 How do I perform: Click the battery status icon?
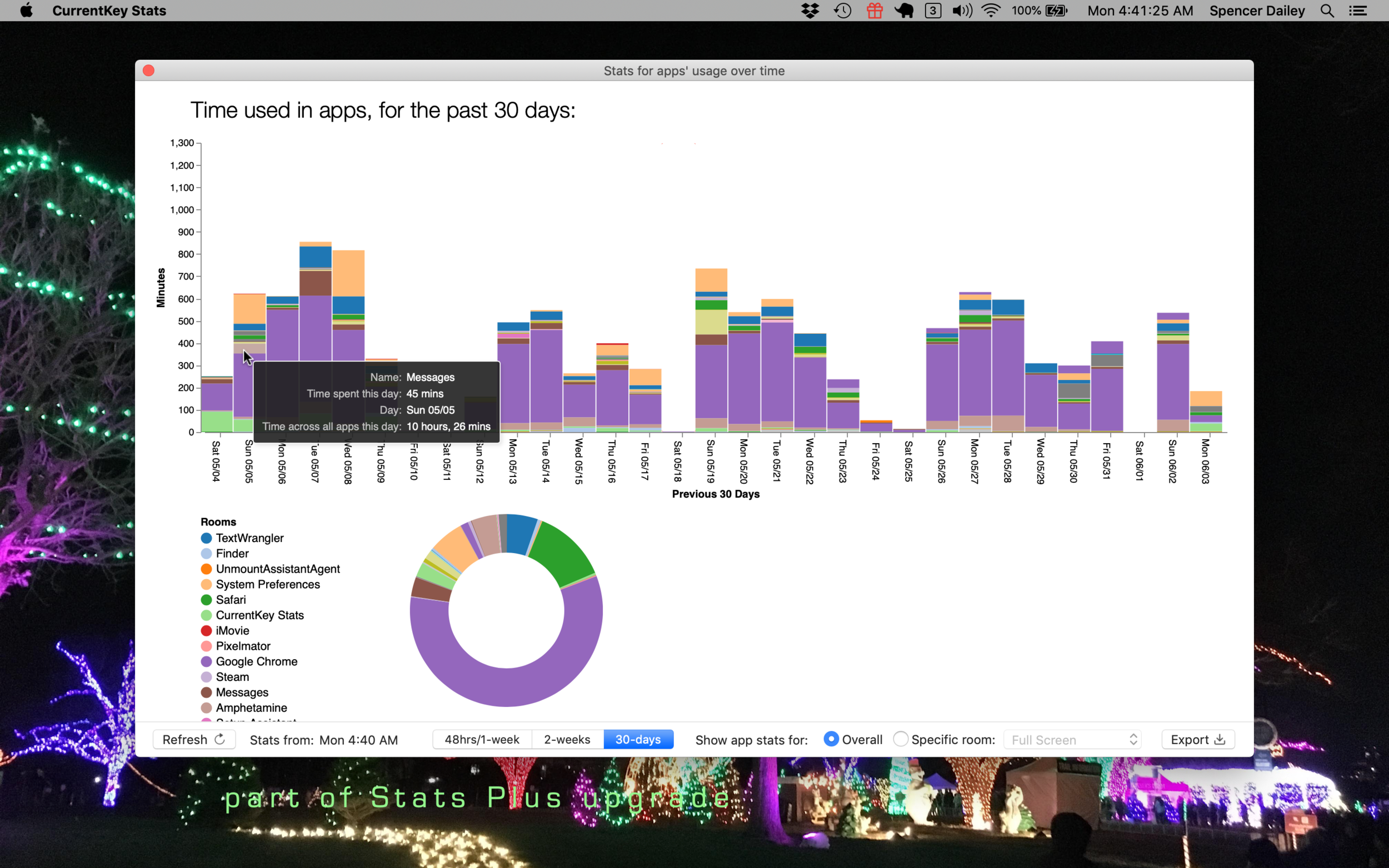(1056, 11)
